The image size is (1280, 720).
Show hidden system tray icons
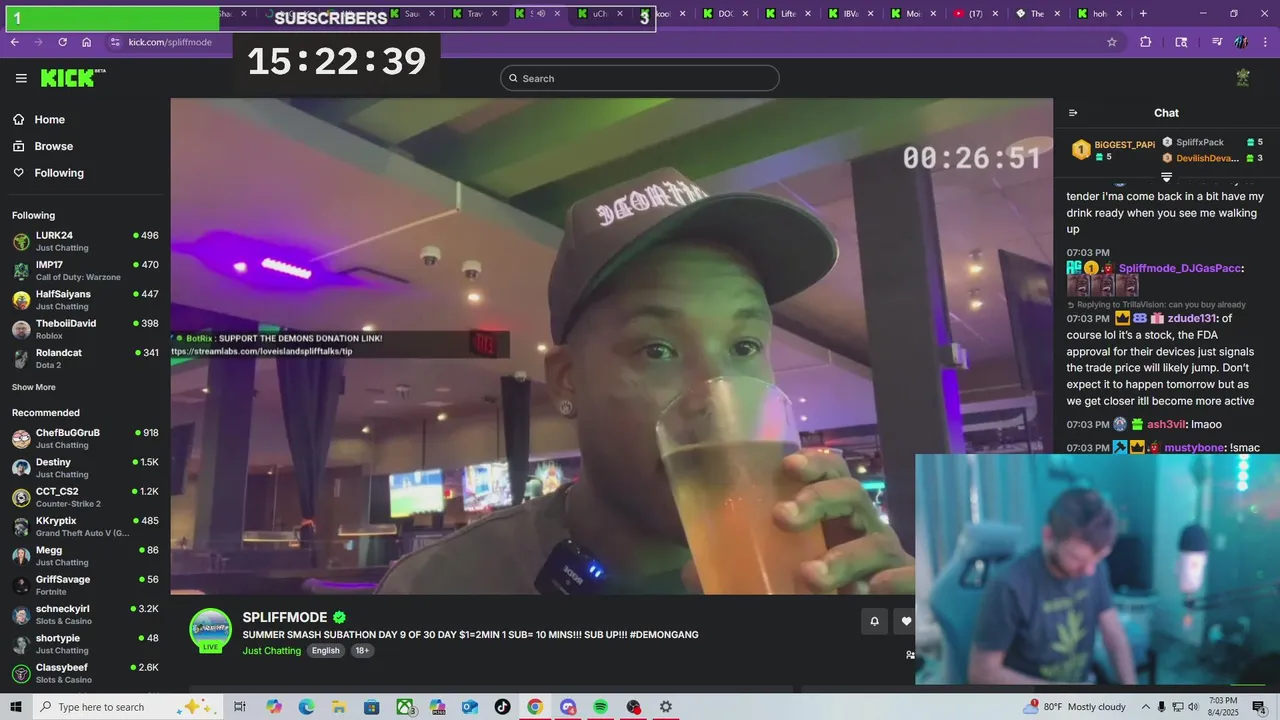point(1147,707)
